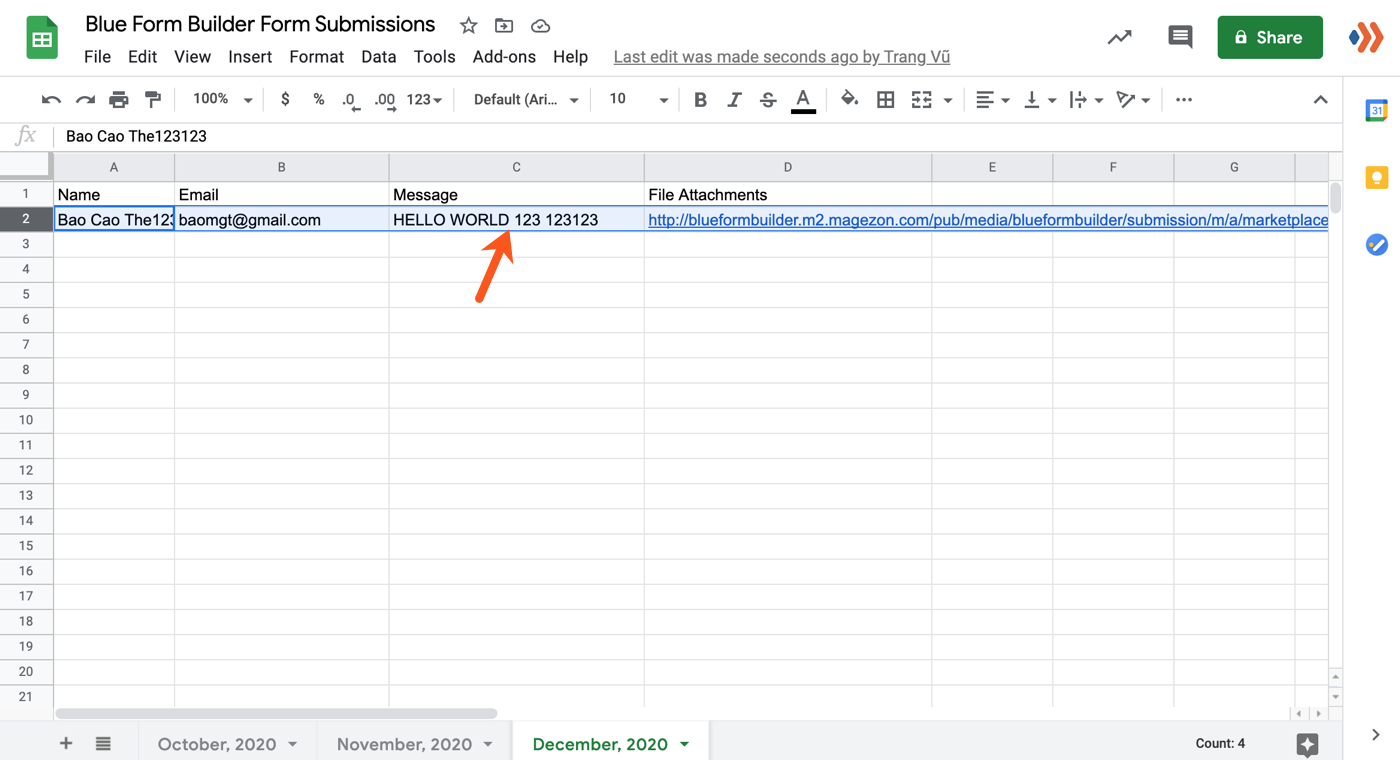Decrease decimal places in selection
Screen dimensions: 1400x760
pos(350,99)
